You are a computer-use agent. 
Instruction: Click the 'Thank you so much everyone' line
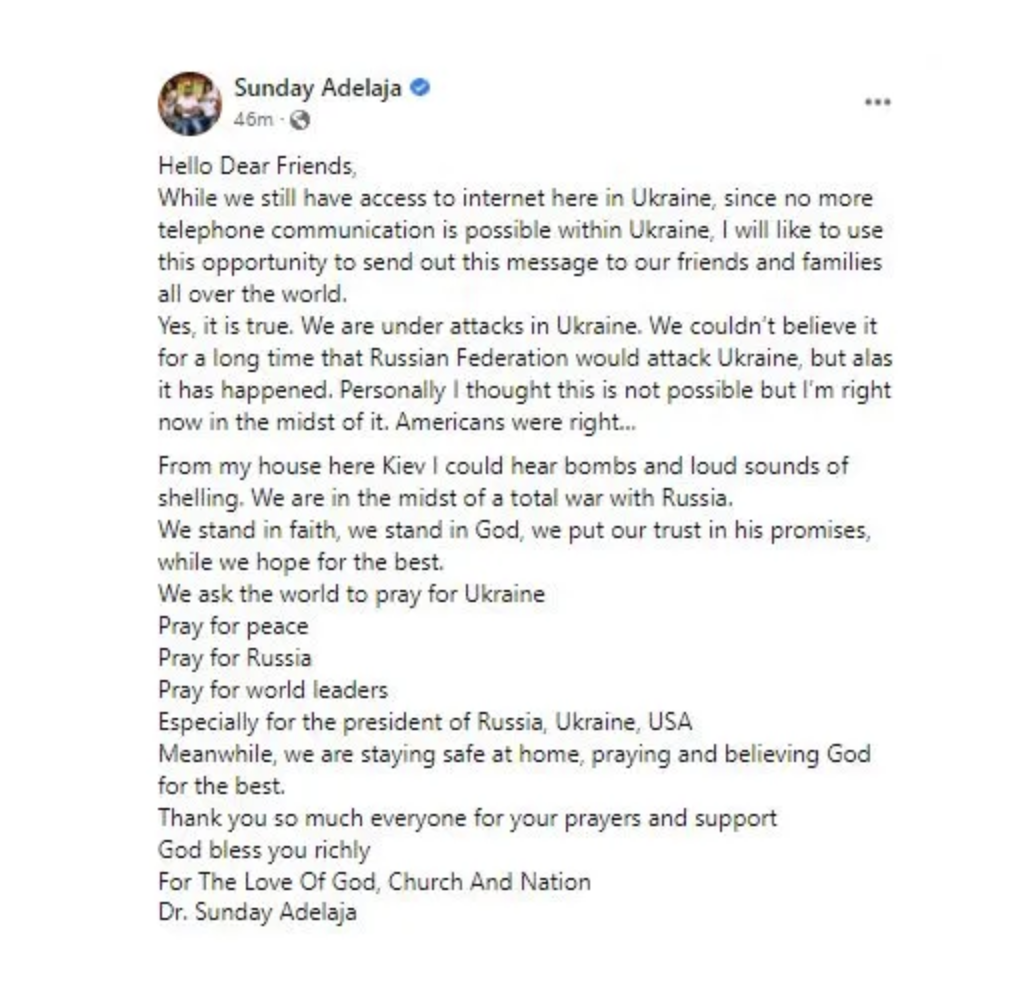click(467, 818)
